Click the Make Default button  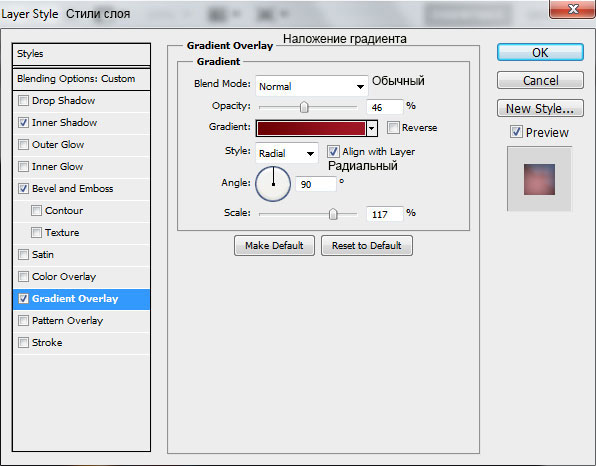pos(274,246)
